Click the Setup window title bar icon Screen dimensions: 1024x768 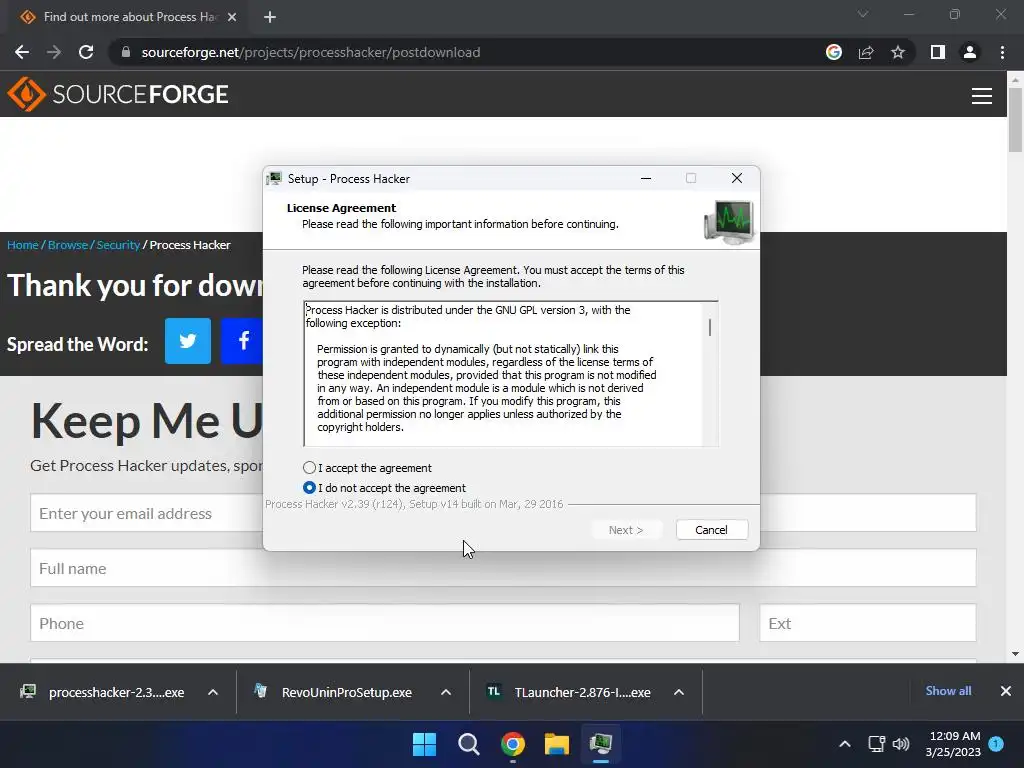pyautogui.click(x=275, y=178)
